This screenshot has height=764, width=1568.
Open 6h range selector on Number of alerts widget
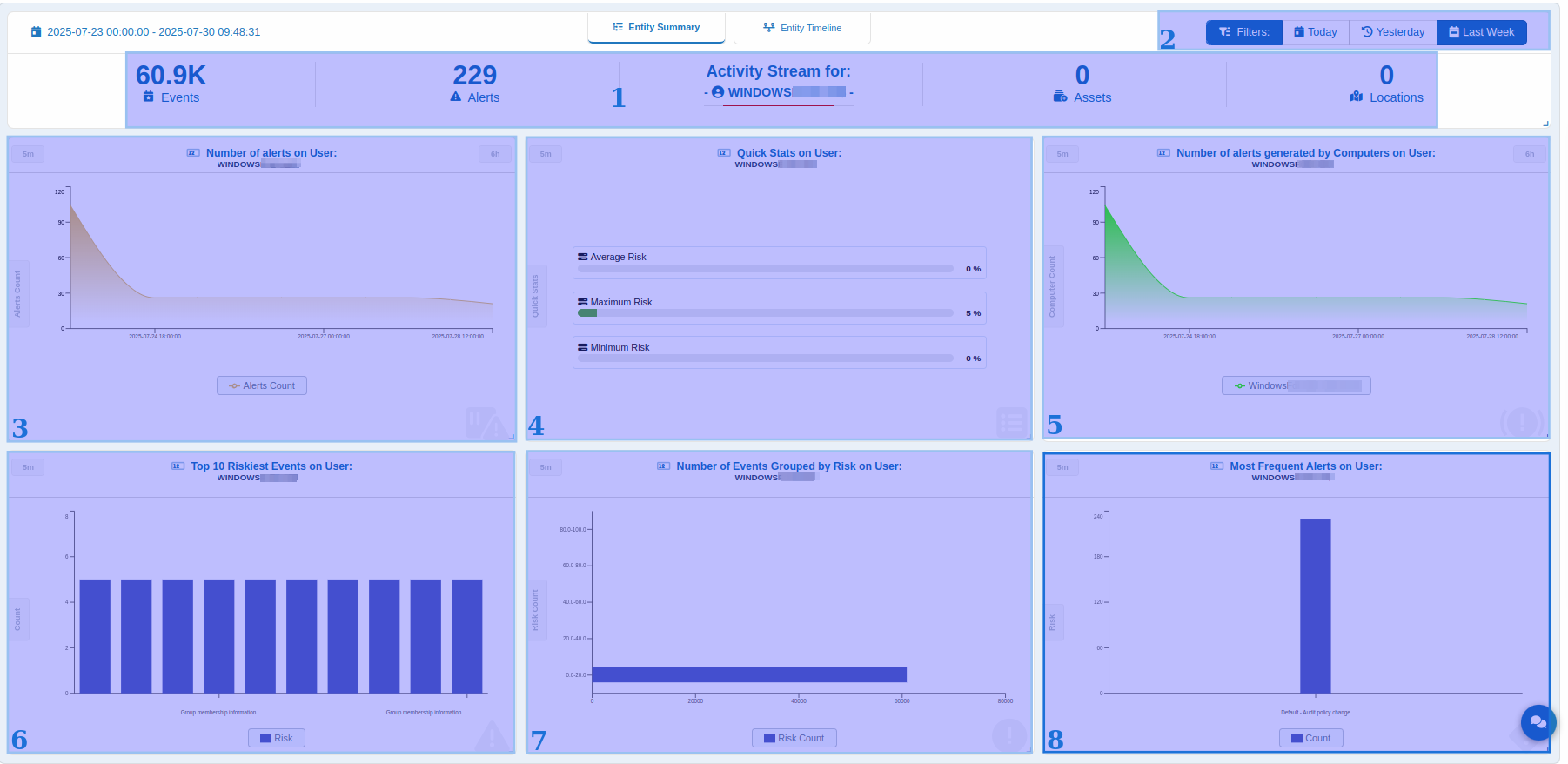[494, 154]
